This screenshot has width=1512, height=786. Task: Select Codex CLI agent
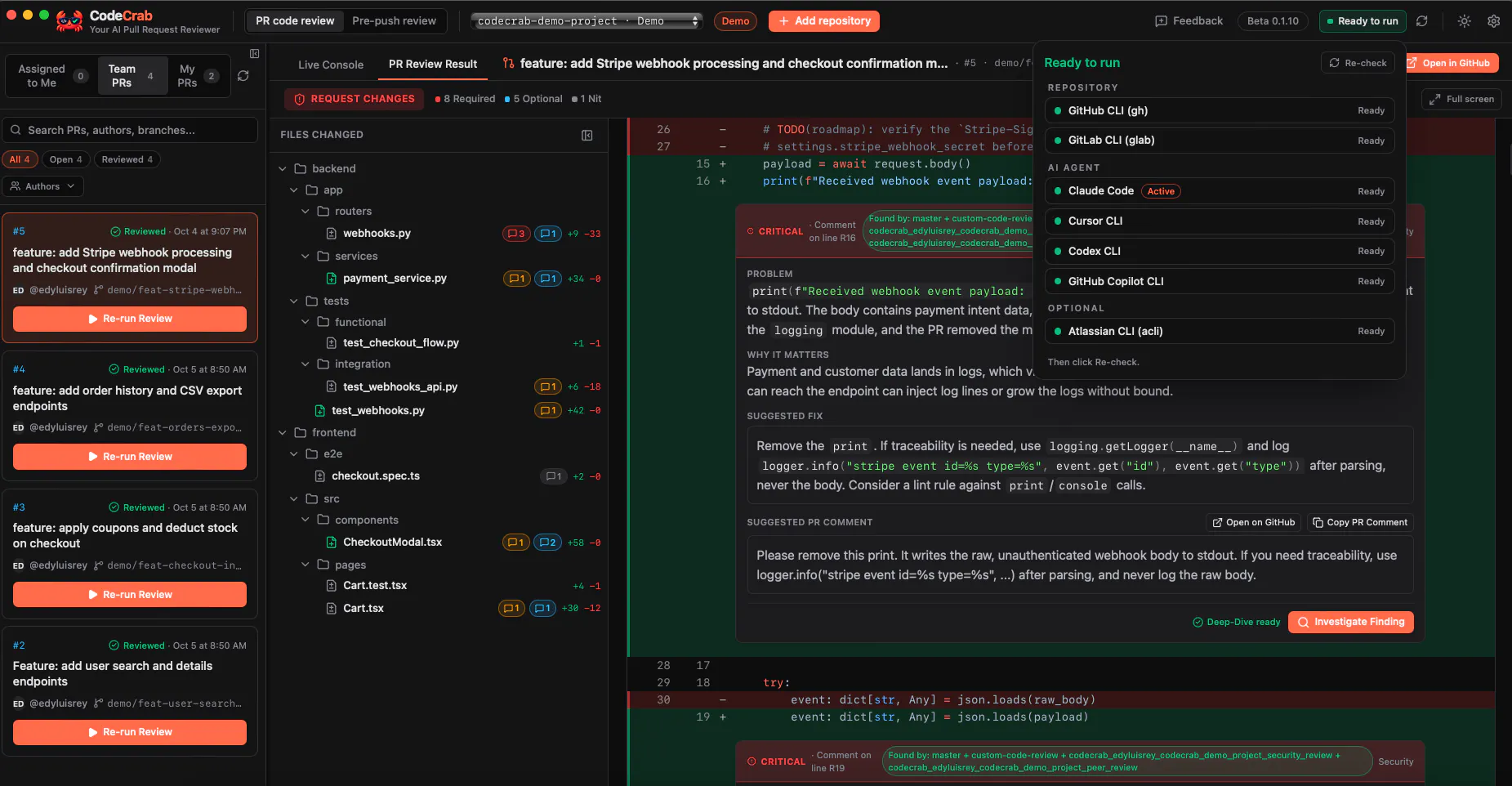[1220, 252]
